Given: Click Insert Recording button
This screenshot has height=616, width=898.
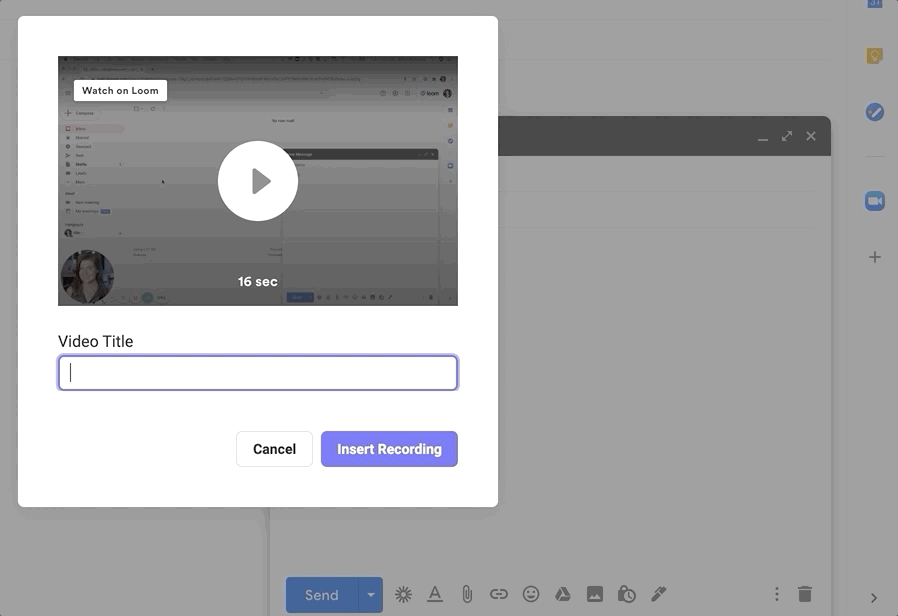Looking at the screenshot, I should pos(389,449).
